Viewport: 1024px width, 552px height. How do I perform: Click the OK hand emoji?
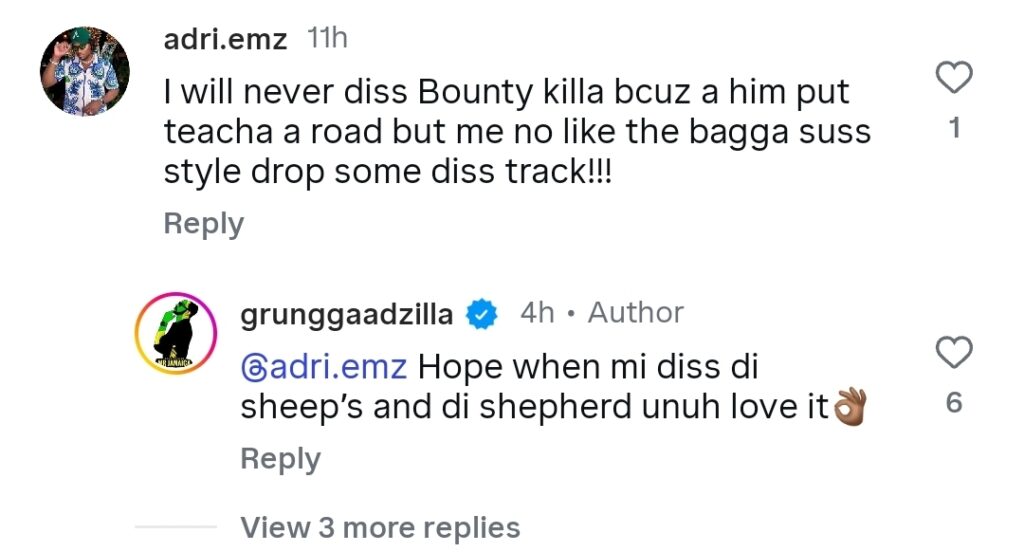coord(849,408)
